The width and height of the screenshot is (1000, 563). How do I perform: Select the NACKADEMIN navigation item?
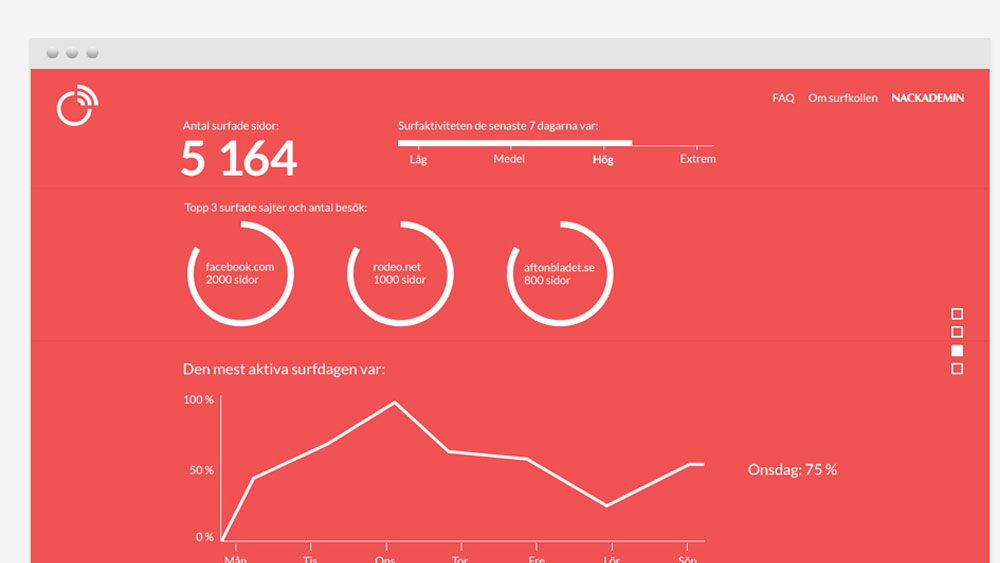(927, 98)
